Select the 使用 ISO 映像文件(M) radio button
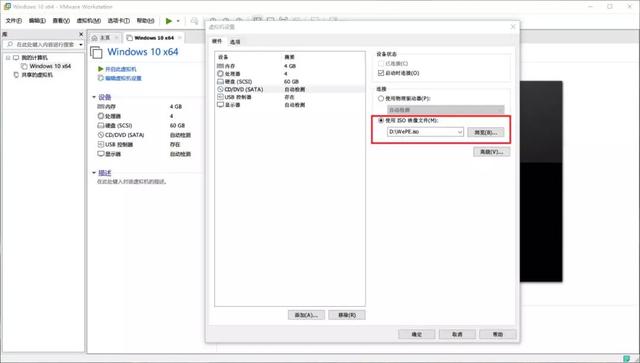Image resolution: width=640 pixels, height=363 pixels. 381,120
